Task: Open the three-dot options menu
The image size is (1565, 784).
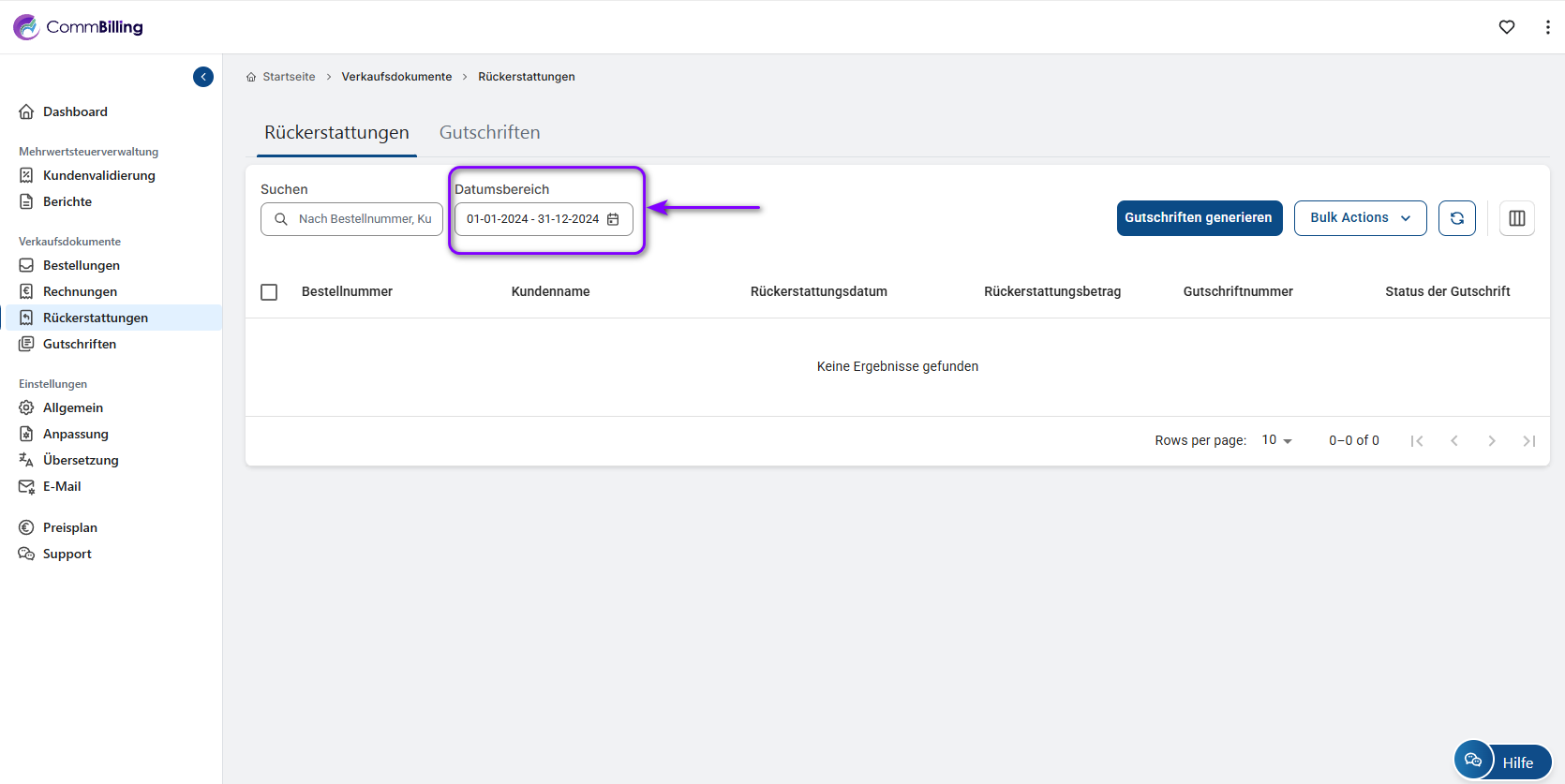Action: point(1547,27)
